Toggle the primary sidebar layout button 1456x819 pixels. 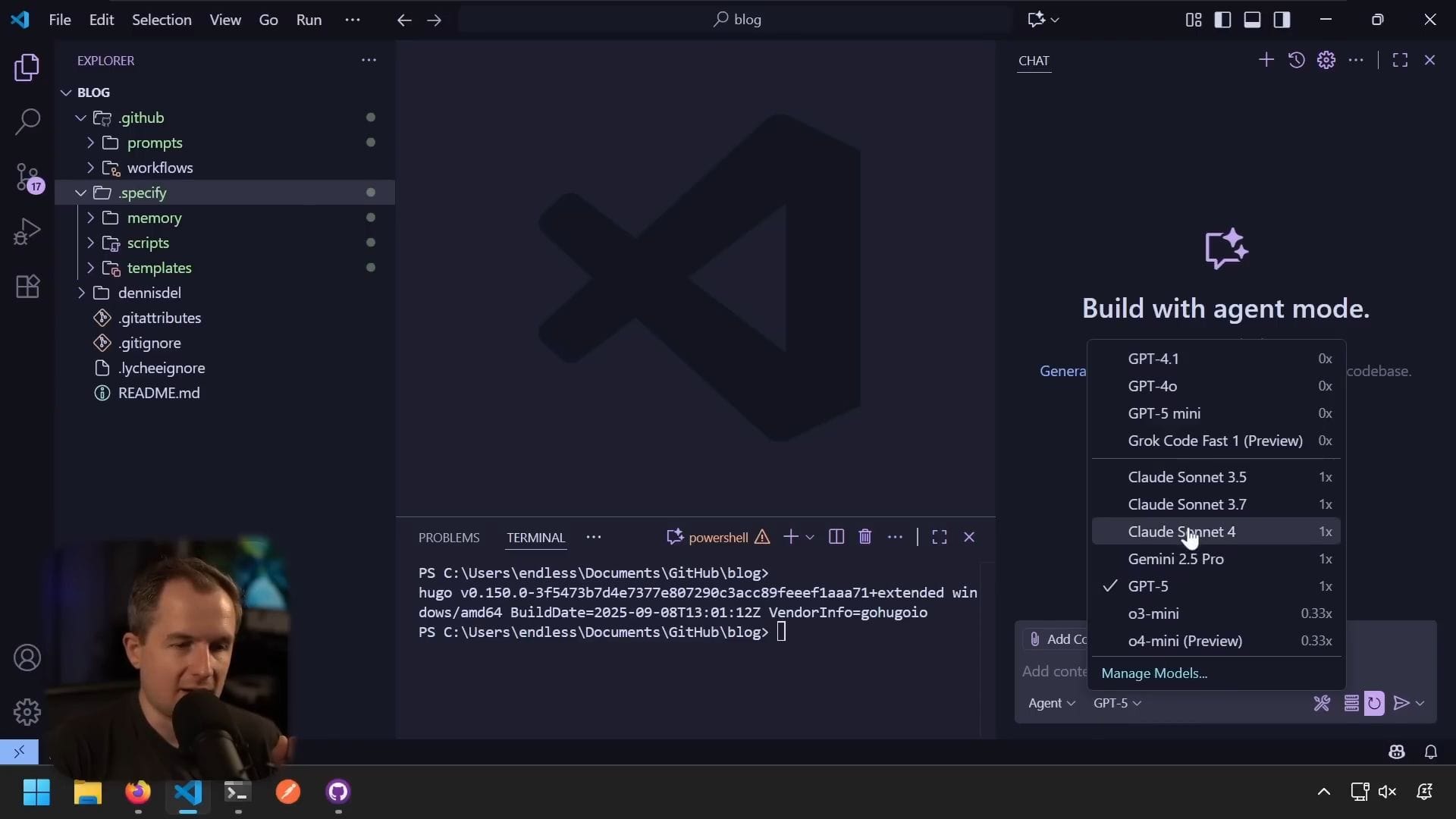pos(1222,20)
